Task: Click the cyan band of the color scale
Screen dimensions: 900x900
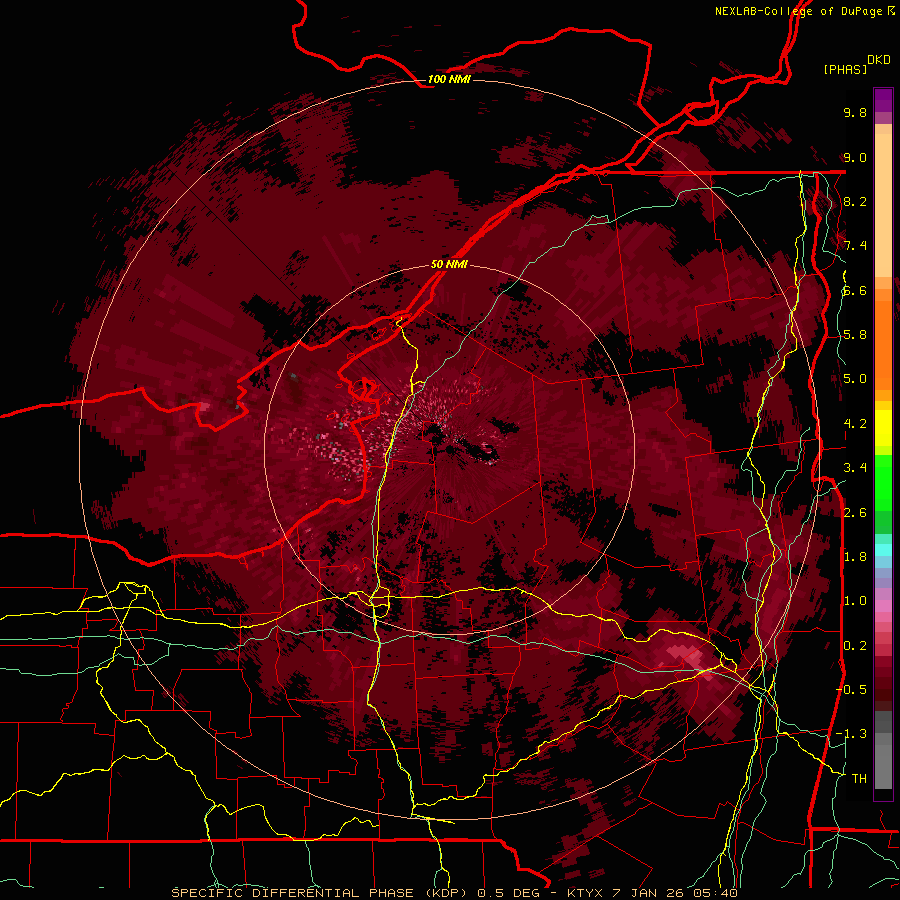Action: (x=883, y=549)
